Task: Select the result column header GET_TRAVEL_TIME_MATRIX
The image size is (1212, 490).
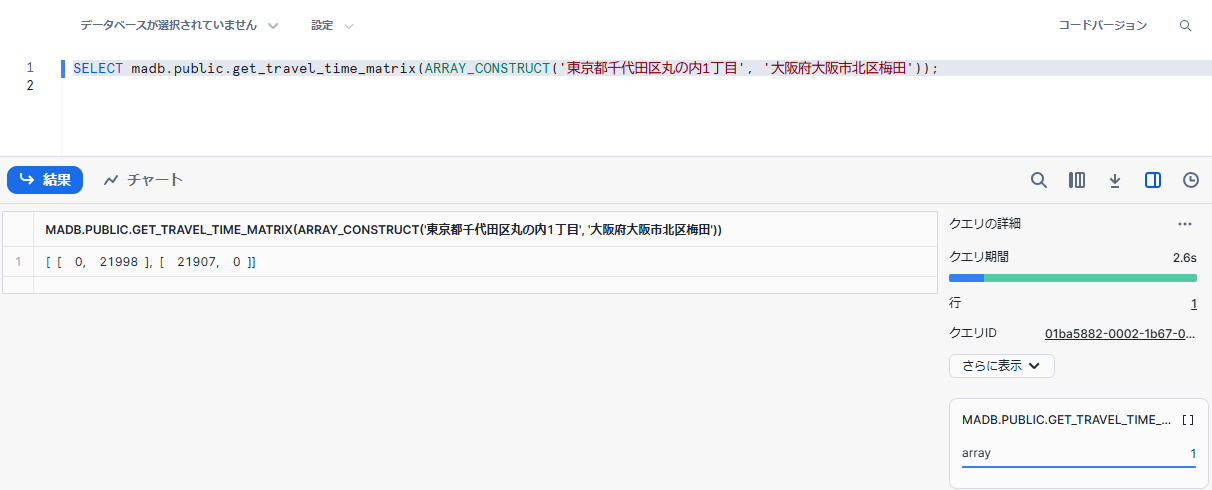Action: (x=485, y=230)
